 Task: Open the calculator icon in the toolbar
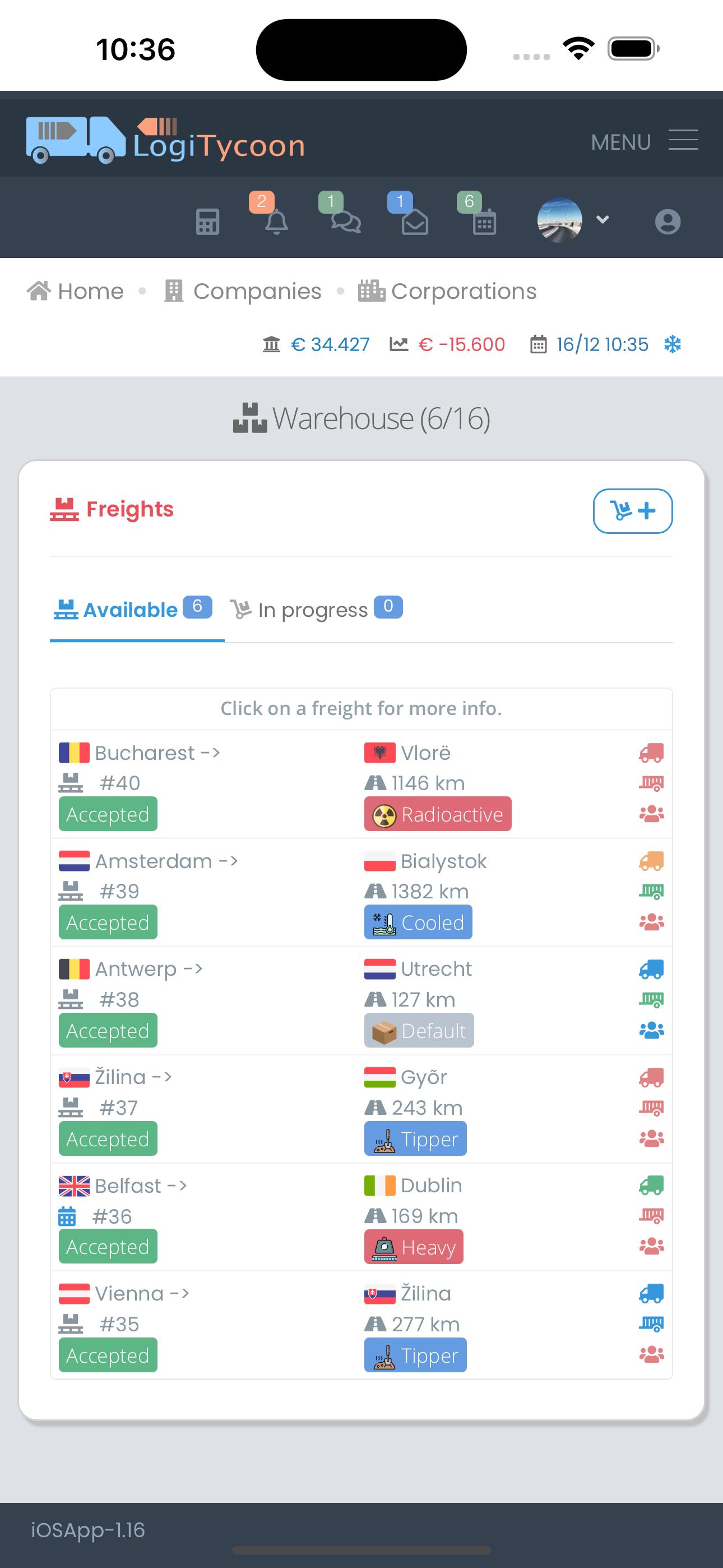click(207, 222)
